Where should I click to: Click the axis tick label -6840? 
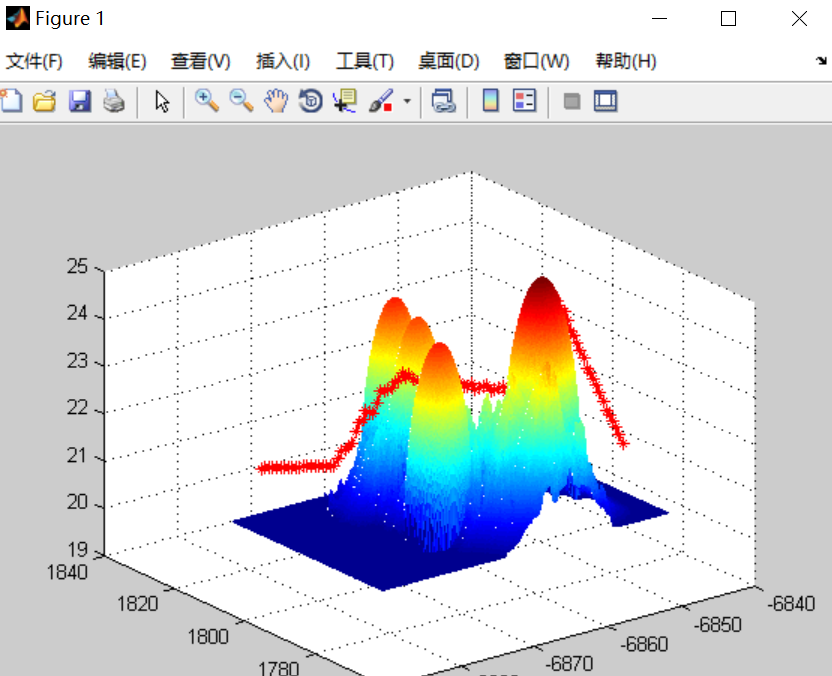(791, 604)
